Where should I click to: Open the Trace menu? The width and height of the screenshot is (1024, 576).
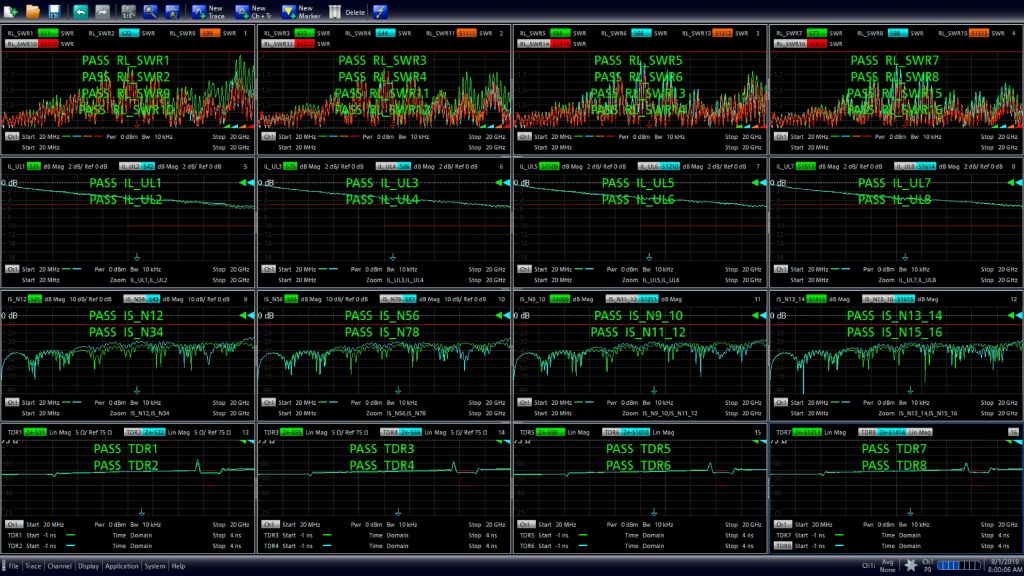[35, 568]
